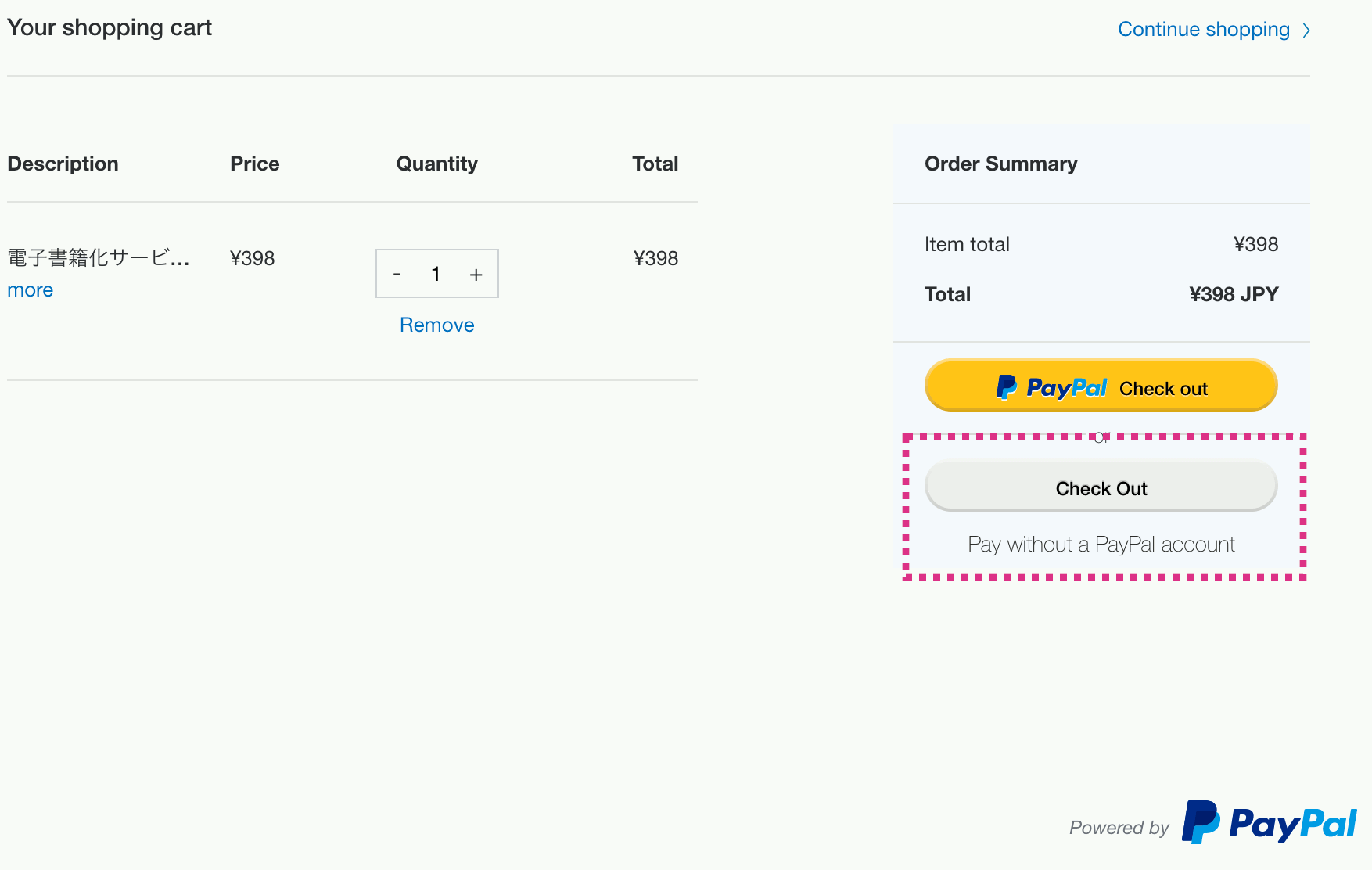Click the chevron next to Continue shopping
The height and width of the screenshot is (870, 1372).
[1306, 31]
